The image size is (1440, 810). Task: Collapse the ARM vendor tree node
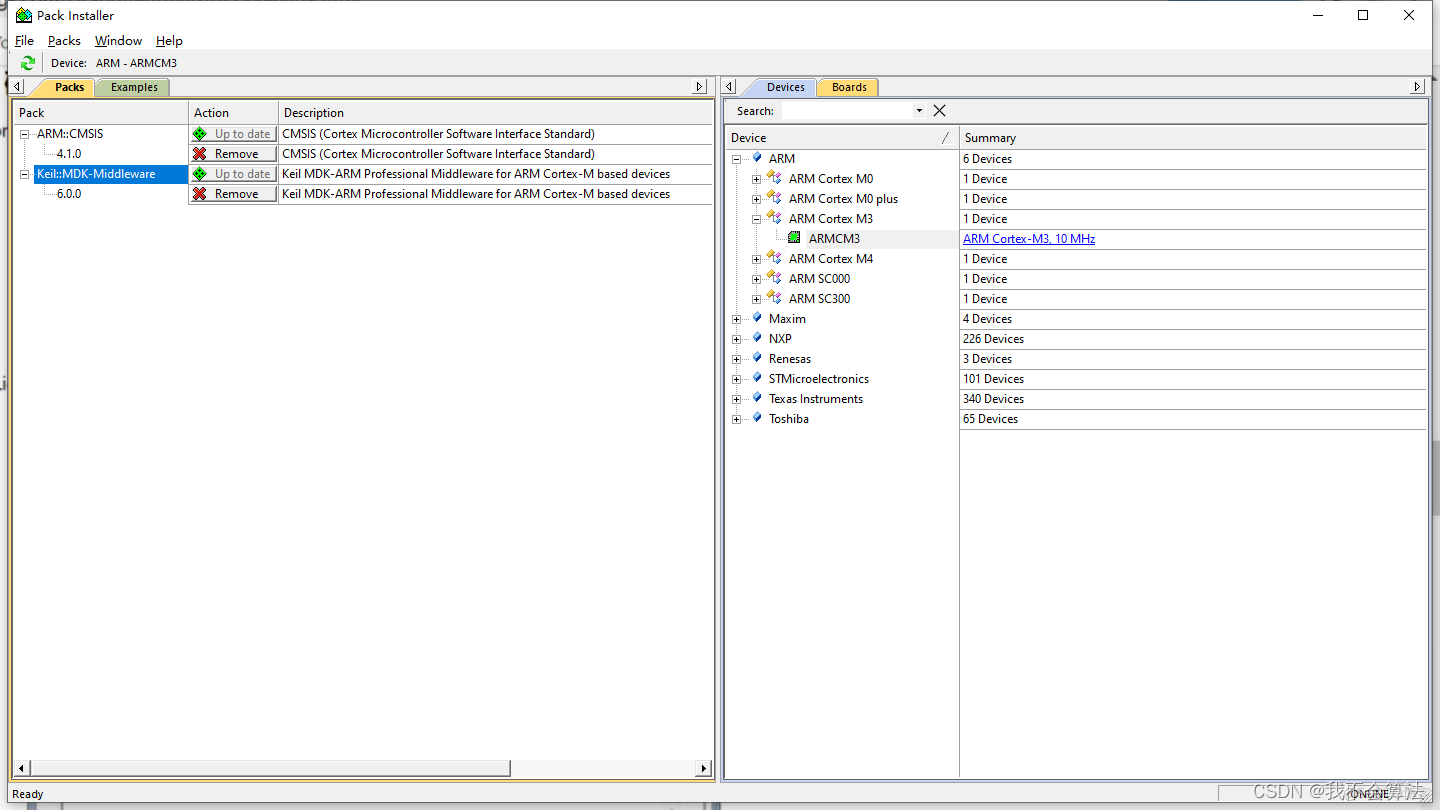pyautogui.click(x=737, y=159)
